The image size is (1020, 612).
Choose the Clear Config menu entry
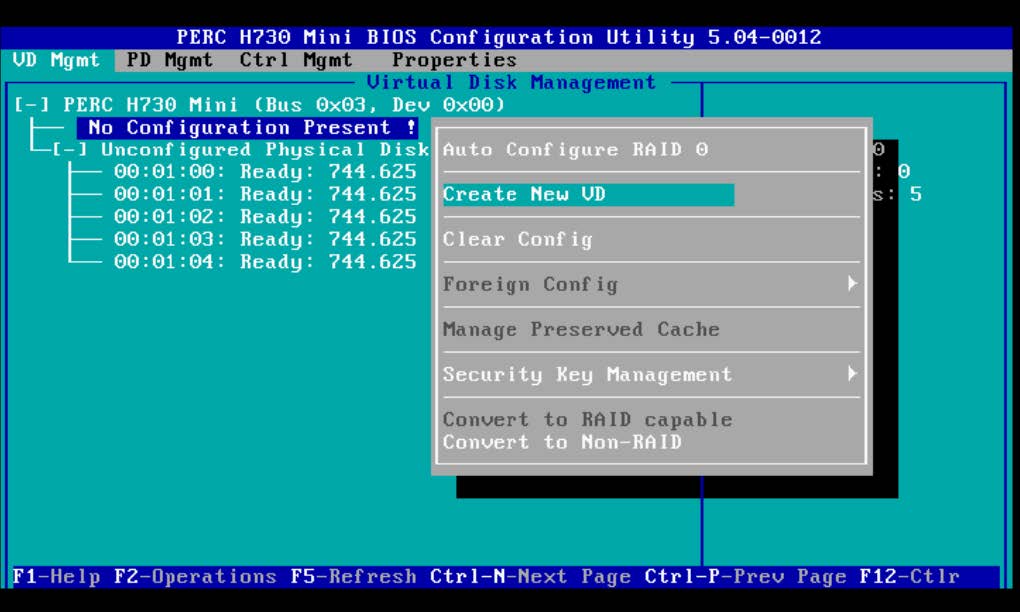pyautogui.click(x=518, y=239)
